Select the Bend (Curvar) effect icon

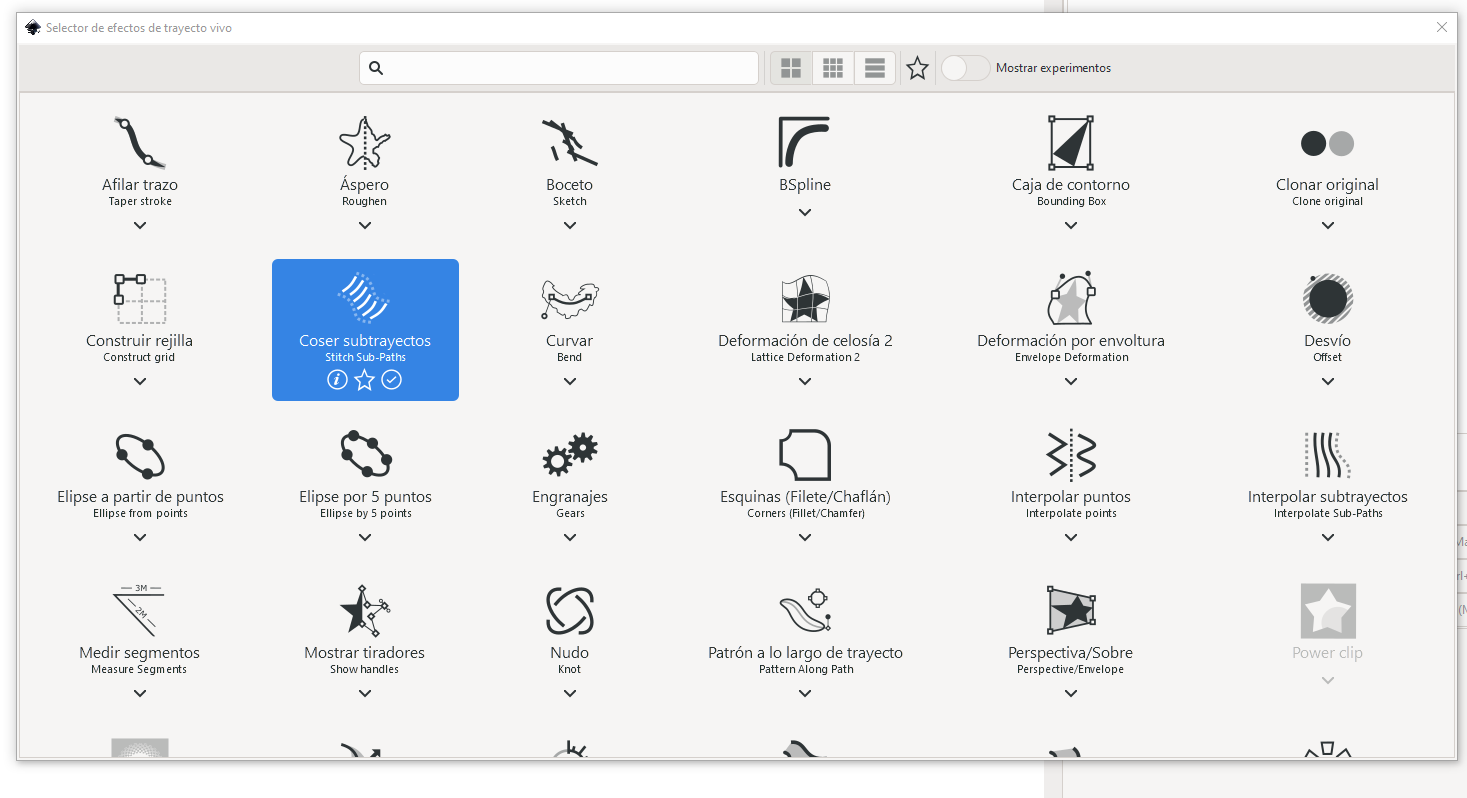coord(570,298)
